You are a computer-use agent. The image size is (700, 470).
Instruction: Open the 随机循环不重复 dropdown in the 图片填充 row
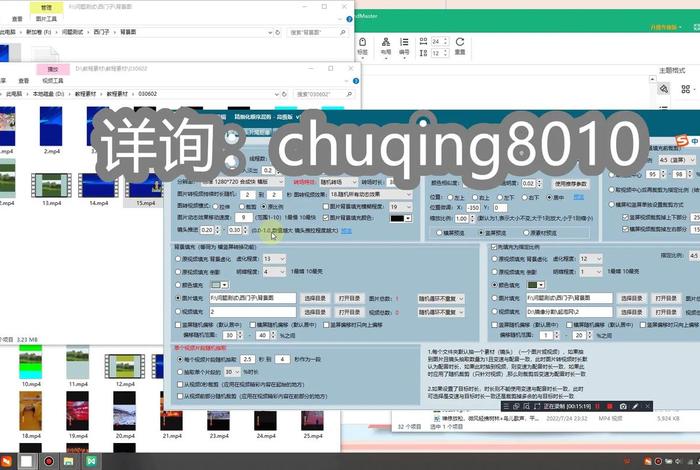click(x=441, y=299)
